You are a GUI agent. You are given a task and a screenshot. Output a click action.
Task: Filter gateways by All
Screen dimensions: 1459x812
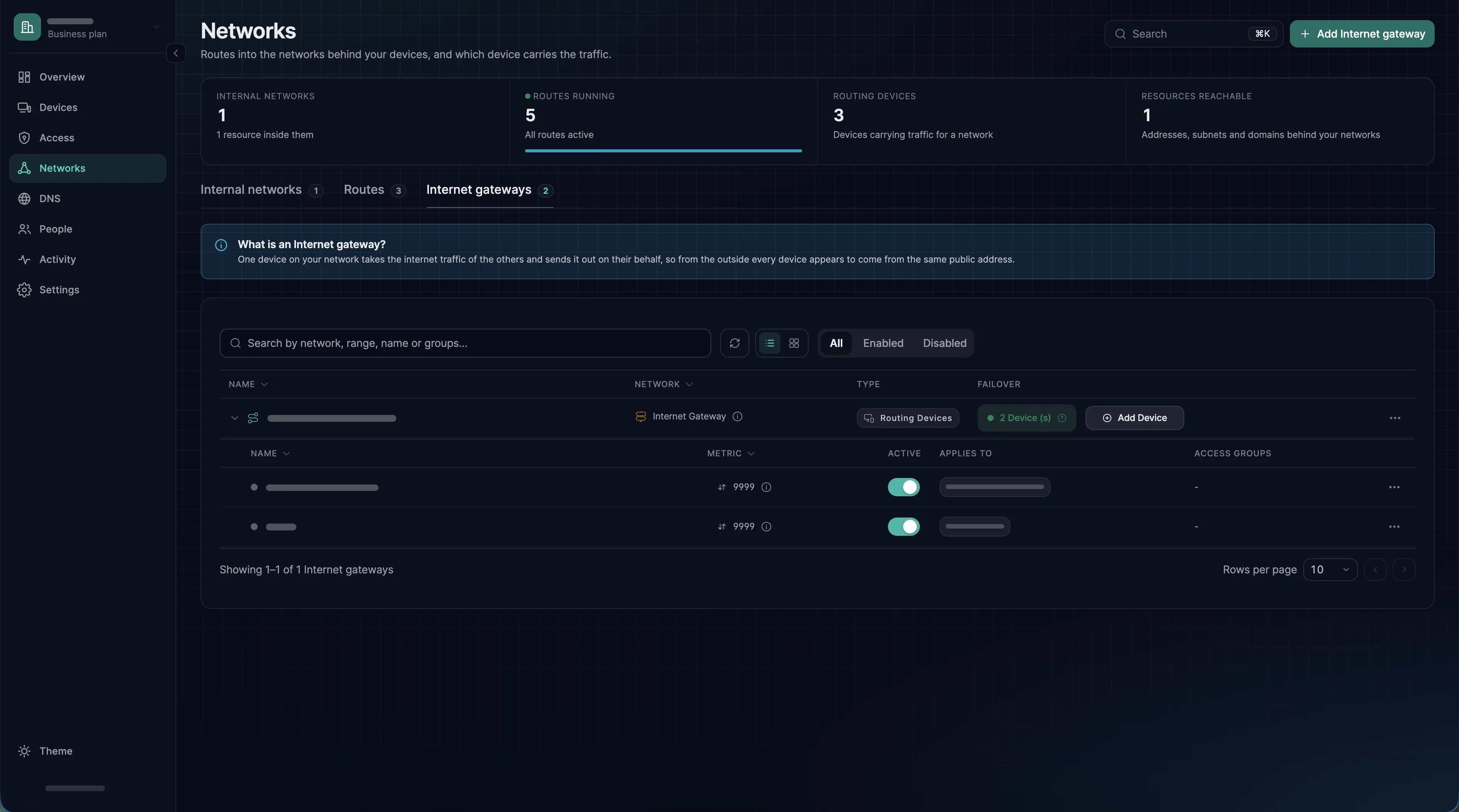pyautogui.click(x=836, y=343)
